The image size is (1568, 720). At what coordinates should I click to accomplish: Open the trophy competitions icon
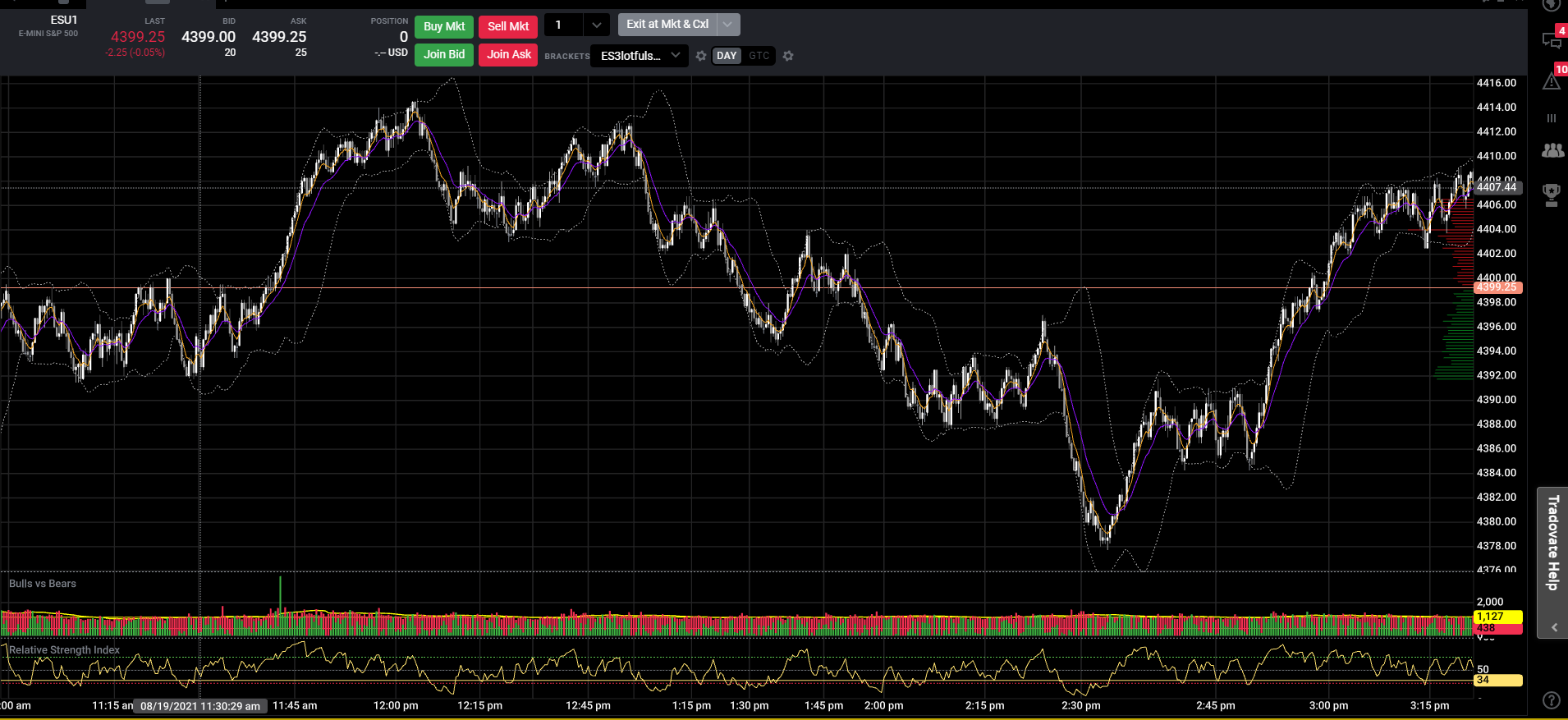click(x=1552, y=195)
